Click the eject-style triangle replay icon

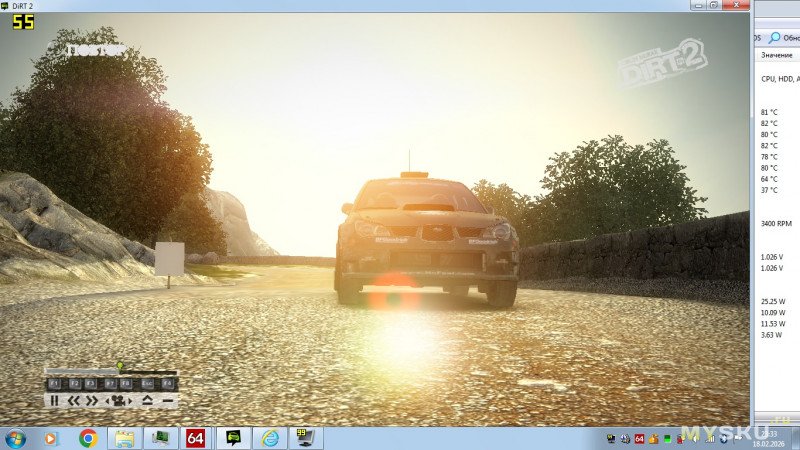147,400
